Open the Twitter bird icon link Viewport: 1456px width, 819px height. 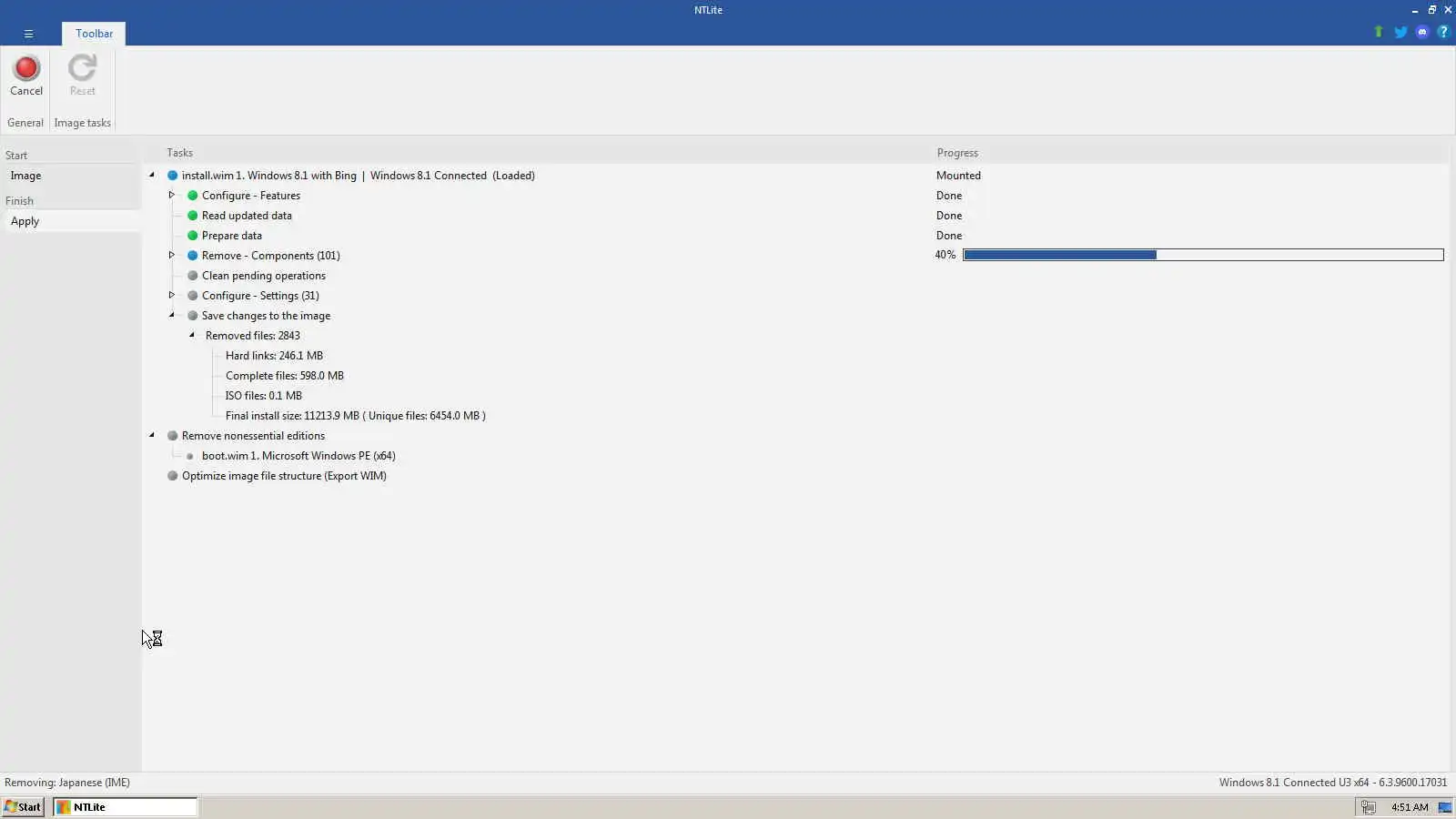[1400, 32]
